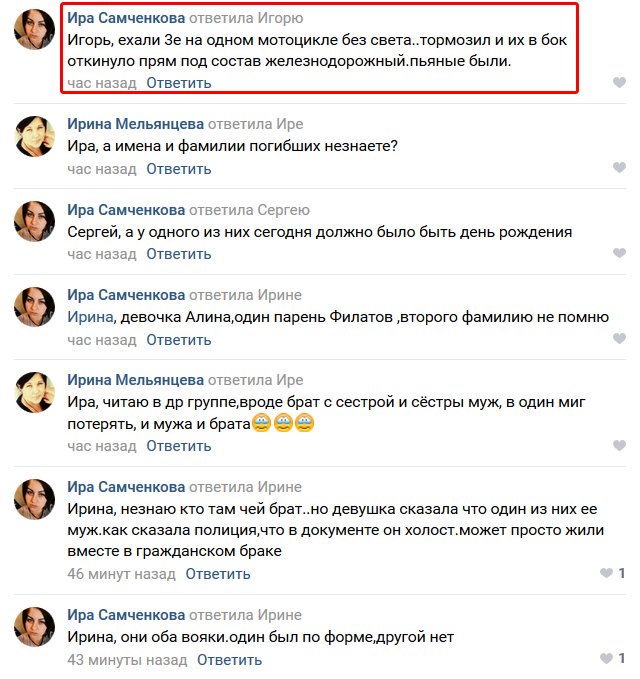Click the blue Ирина mention in the Алина comment

(x=90, y=317)
